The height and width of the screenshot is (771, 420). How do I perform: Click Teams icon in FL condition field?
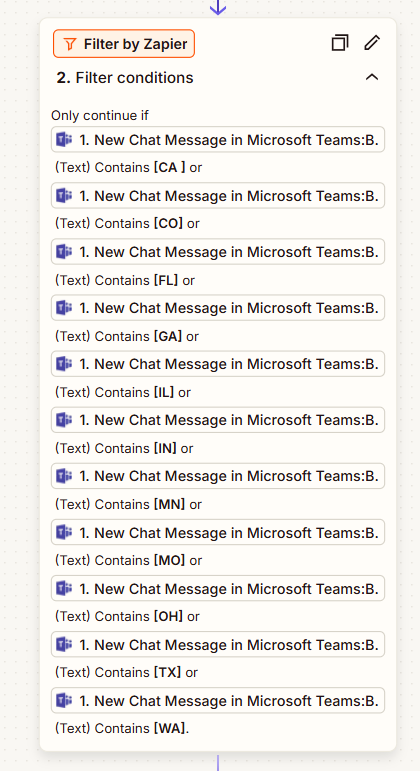pyautogui.click(x=64, y=252)
